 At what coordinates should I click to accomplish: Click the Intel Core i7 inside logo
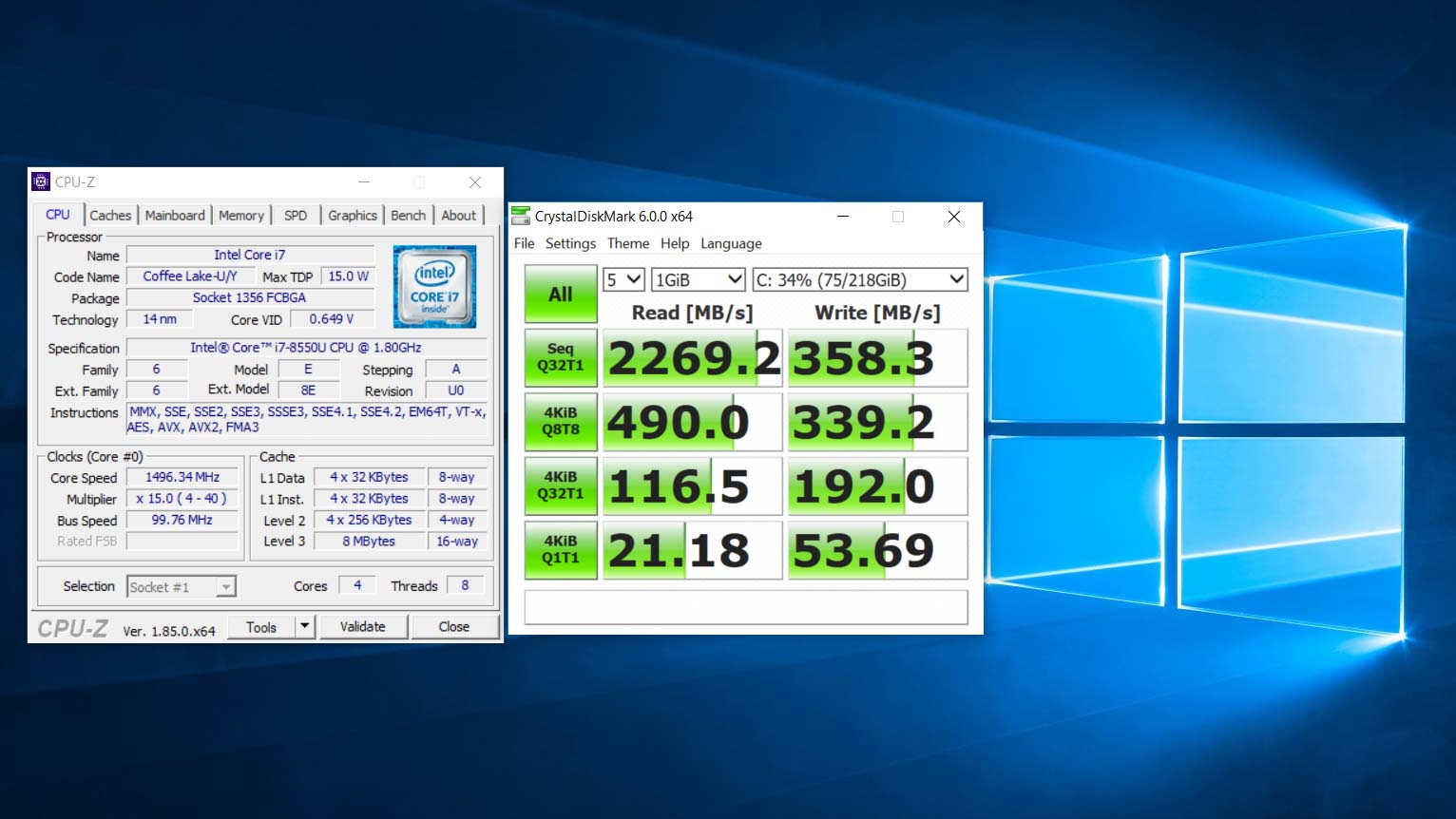click(x=434, y=286)
